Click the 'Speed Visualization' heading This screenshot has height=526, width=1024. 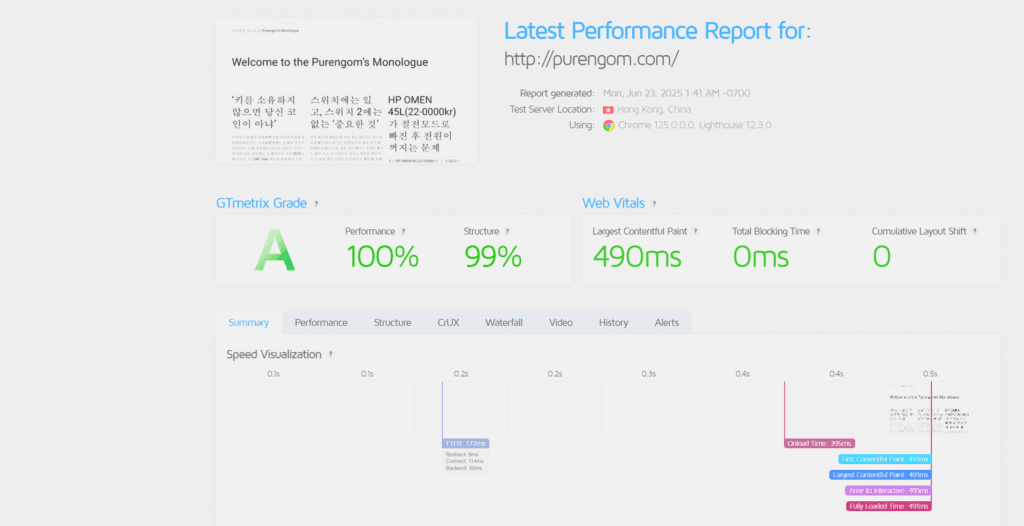point(274,354)
